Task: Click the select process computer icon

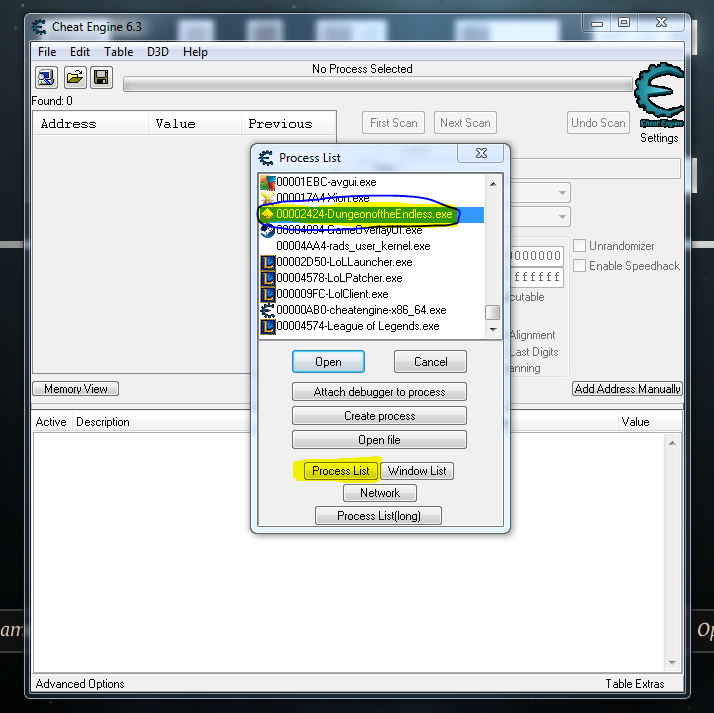Action: (46, 77)
